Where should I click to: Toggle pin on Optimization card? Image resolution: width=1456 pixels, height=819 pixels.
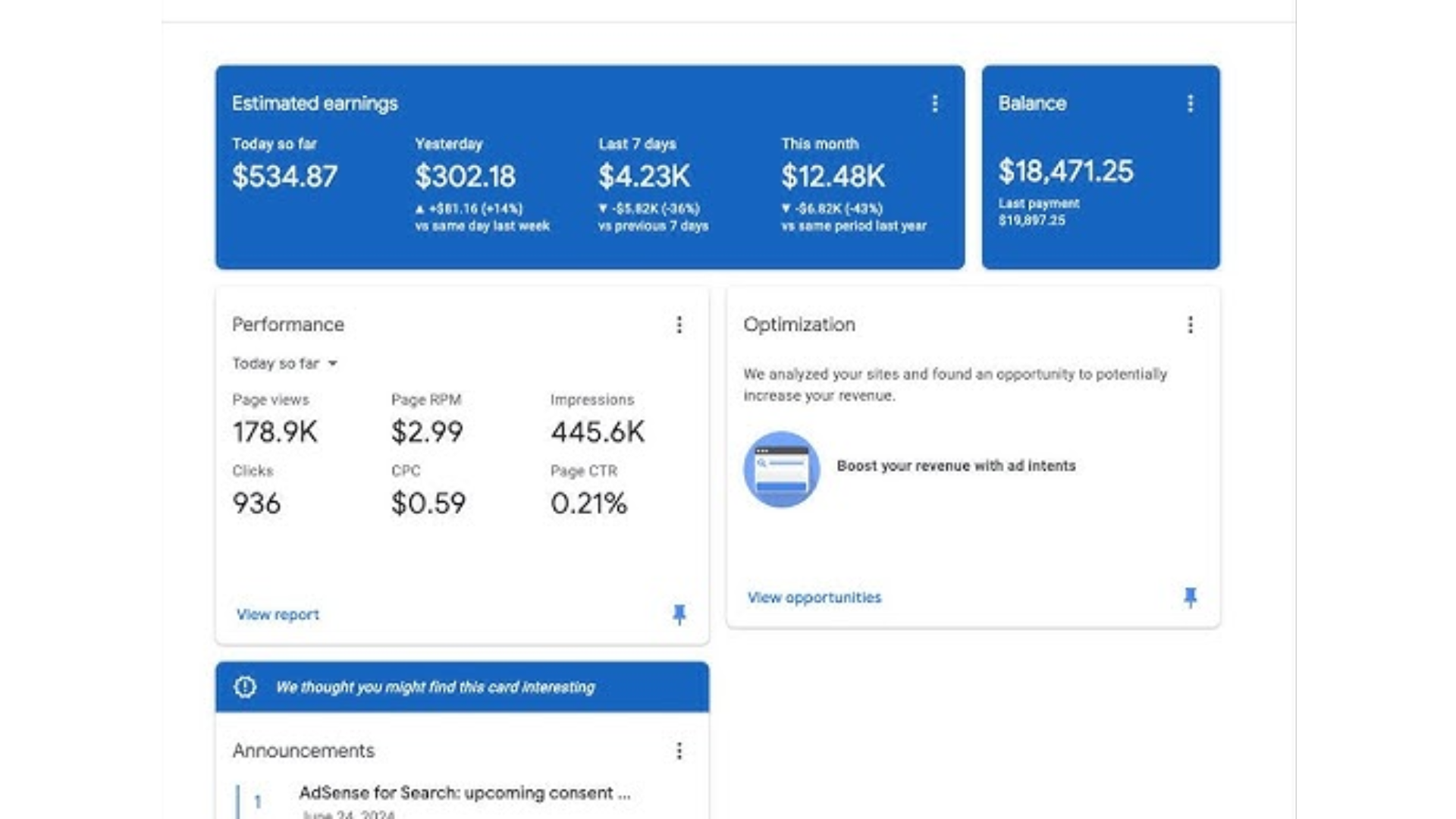click(1190, 598)
